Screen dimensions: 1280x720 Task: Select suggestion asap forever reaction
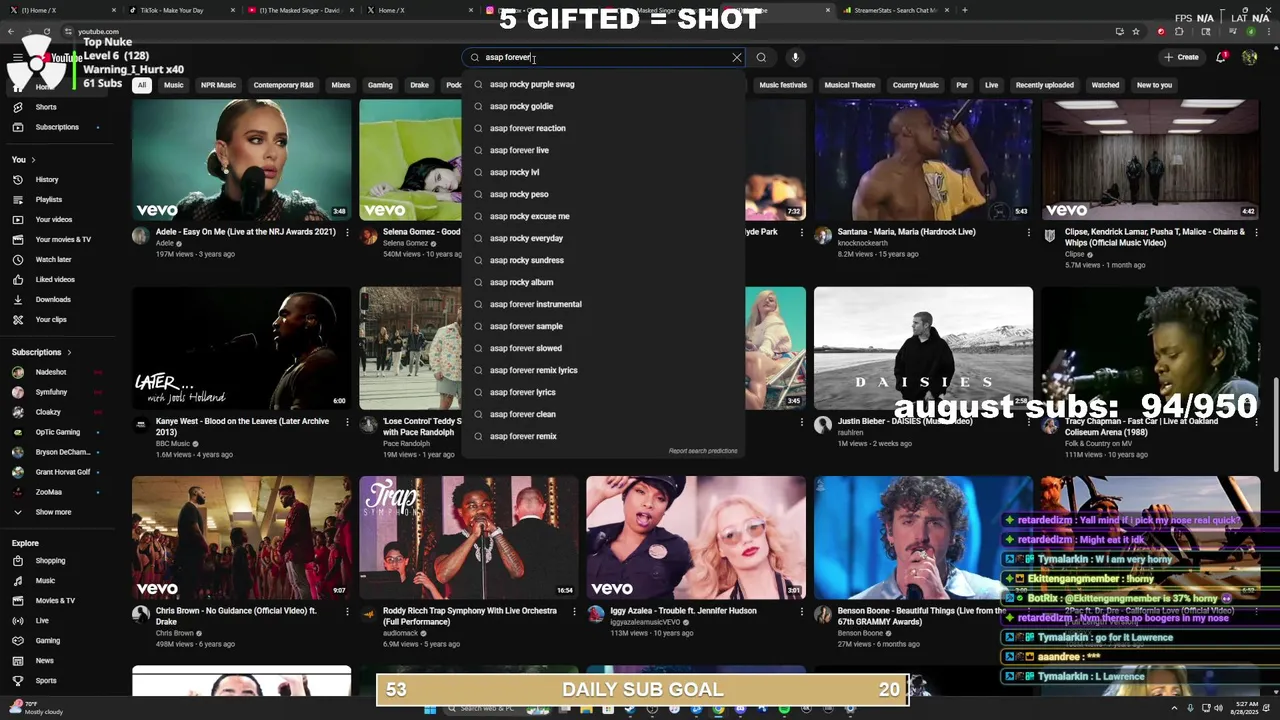pos(603,128)
